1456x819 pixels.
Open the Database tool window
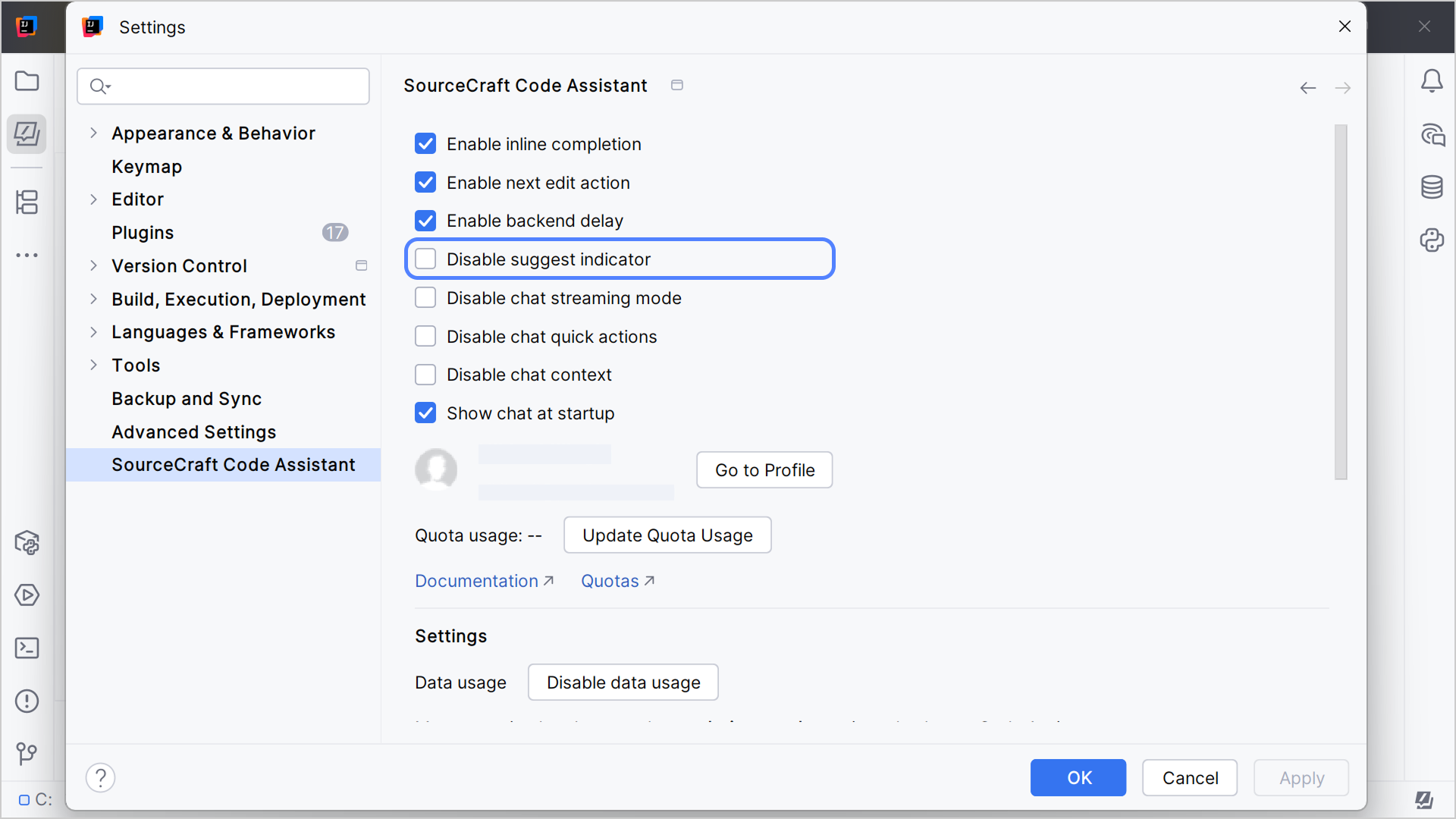pyautogui.click(x=1433, y=187)
